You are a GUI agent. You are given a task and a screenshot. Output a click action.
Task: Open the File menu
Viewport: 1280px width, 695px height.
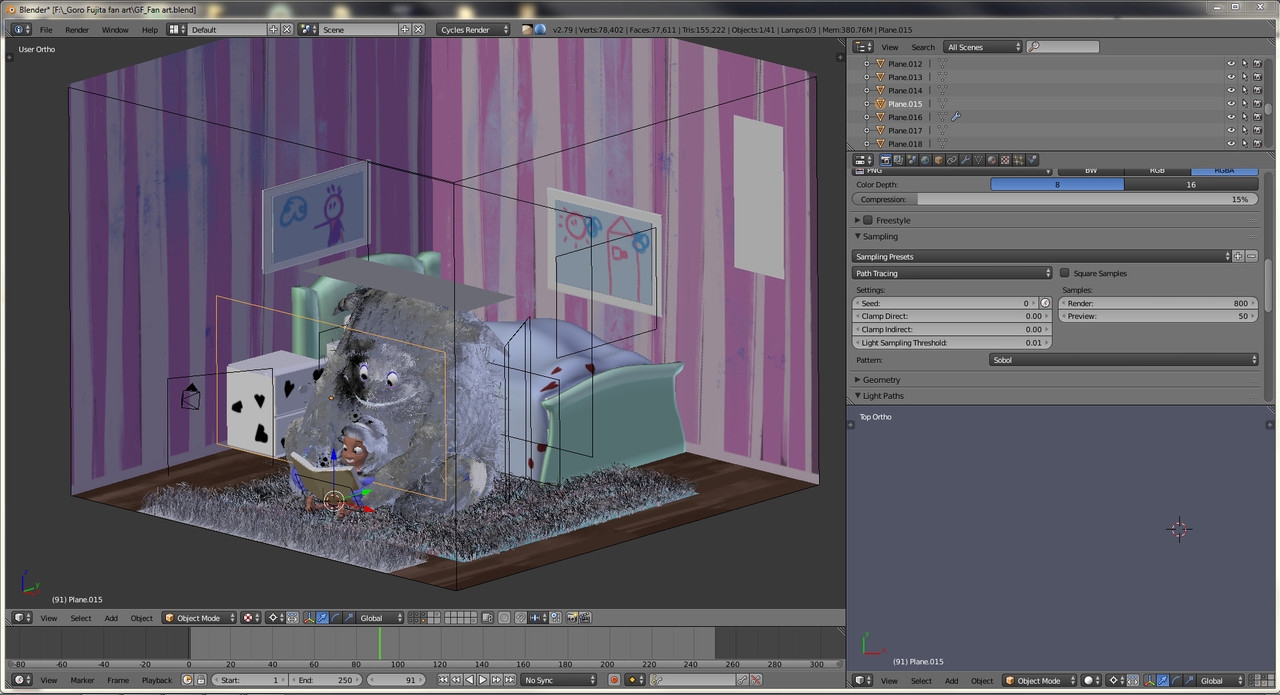46,30
